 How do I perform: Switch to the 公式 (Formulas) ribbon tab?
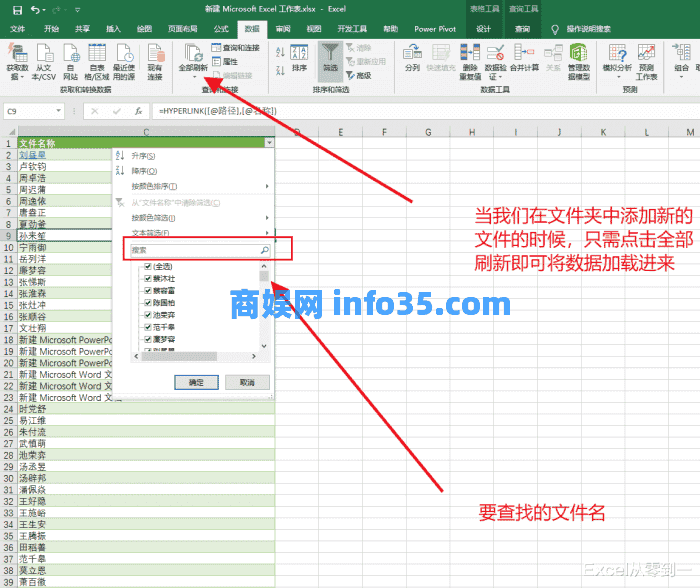[x=221, y=29]
